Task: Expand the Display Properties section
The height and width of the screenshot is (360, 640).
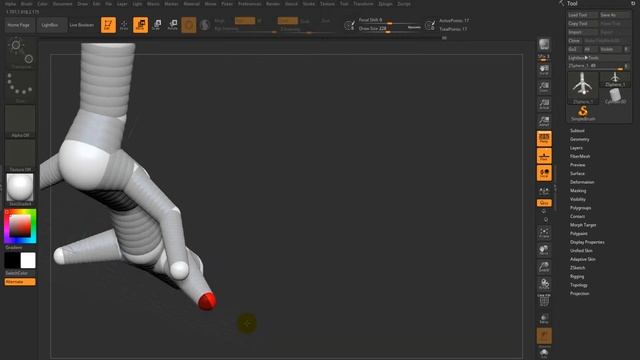Action: [587, 242]
